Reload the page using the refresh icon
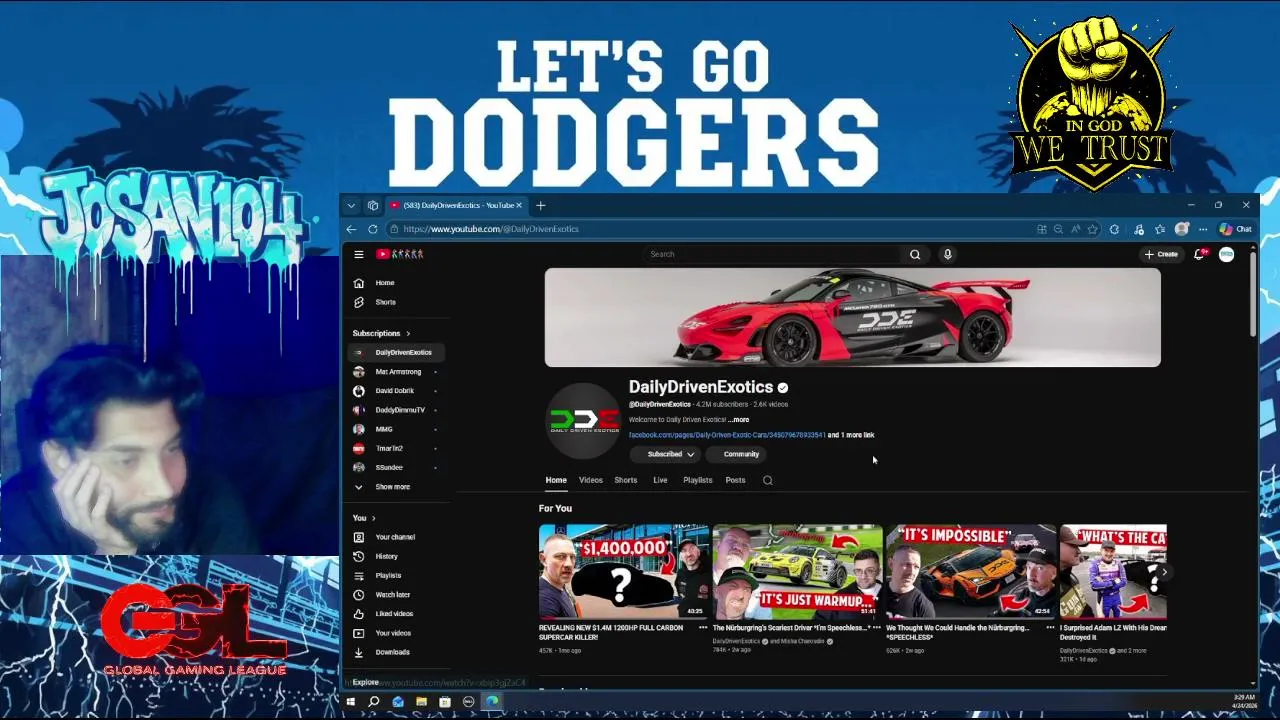The width and height of the screenshot is (1280, 720). tap(372, 229)
